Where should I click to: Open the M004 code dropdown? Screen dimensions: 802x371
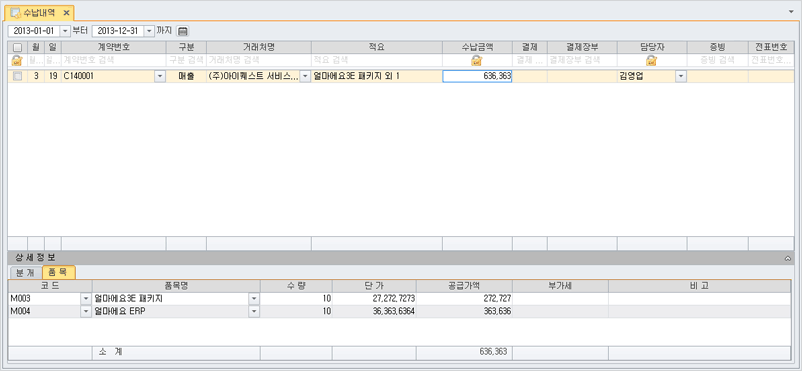86,311
